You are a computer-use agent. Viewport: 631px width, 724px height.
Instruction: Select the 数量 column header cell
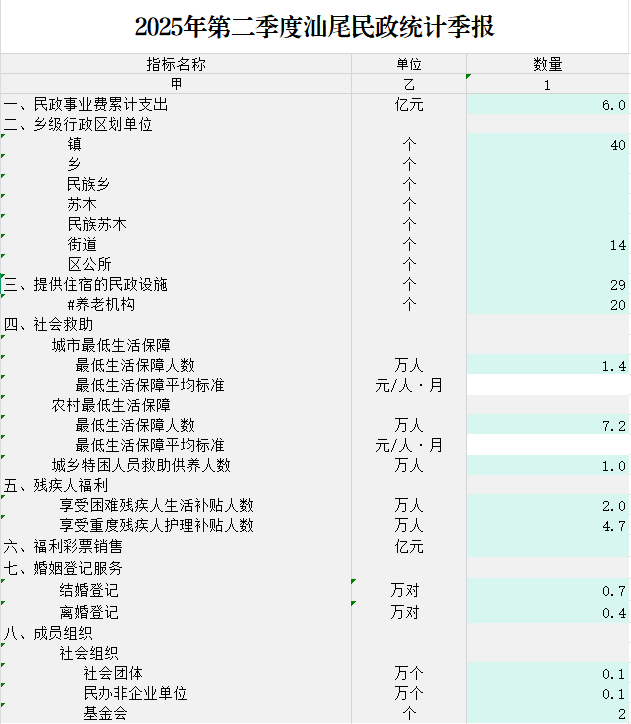click(547, 64)
